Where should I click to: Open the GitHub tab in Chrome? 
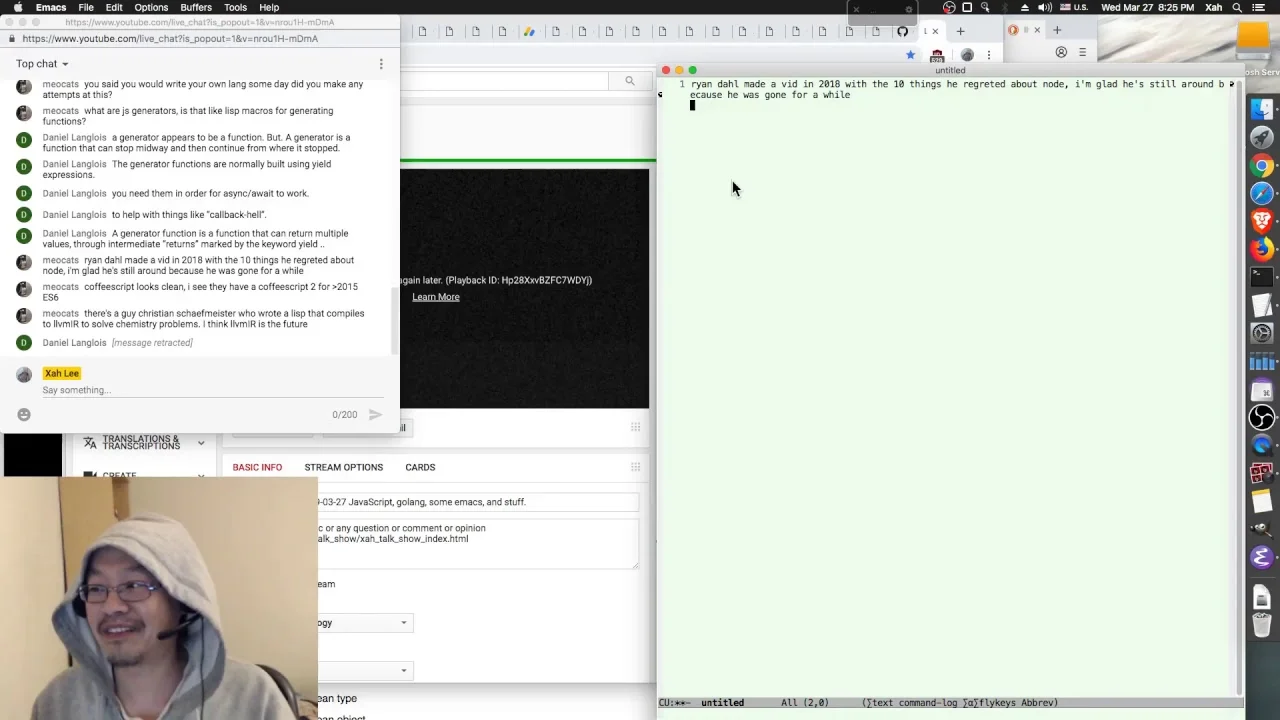click(902, 31)
